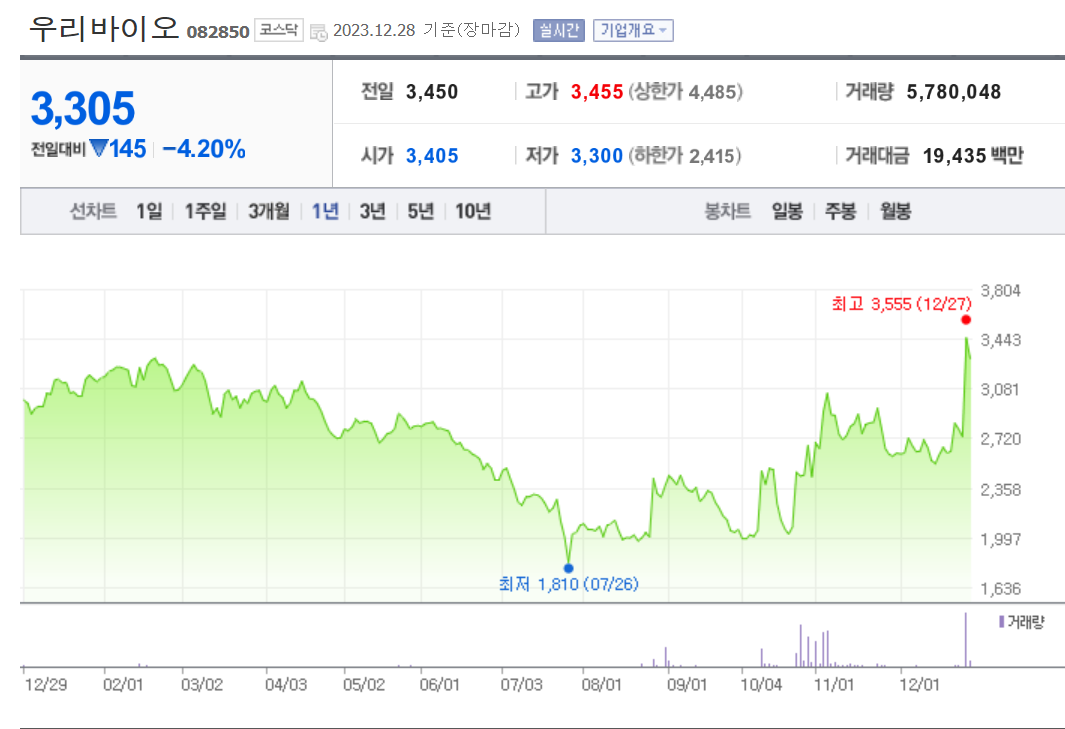Switch to 주봉 weekly candle chart
The height and width of the screenshot is (729, 1065).
tap(840, 211)
